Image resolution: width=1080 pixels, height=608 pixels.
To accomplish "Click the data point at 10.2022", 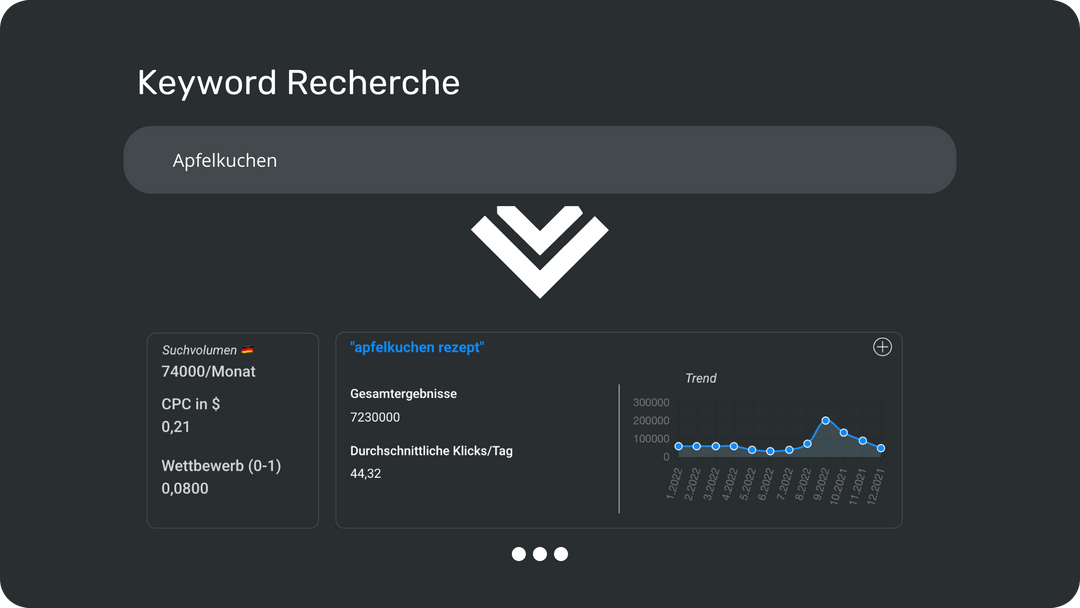I will tap(843, 434).
